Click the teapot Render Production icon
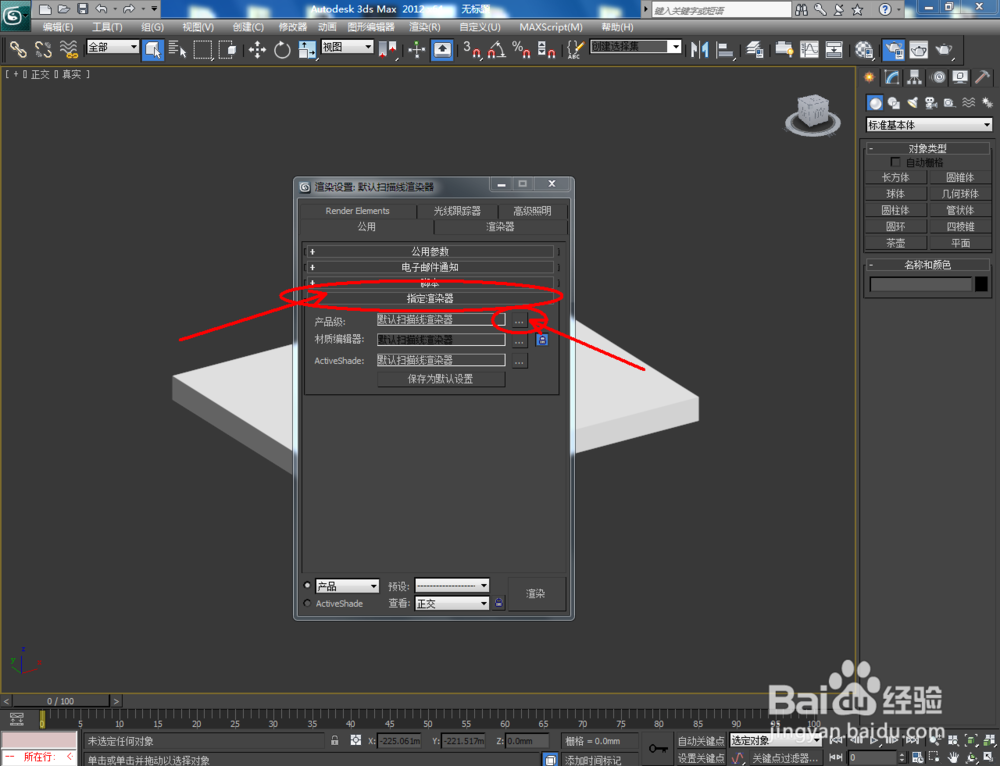The height and width of the screenshot is (766, 1000). 943,49
